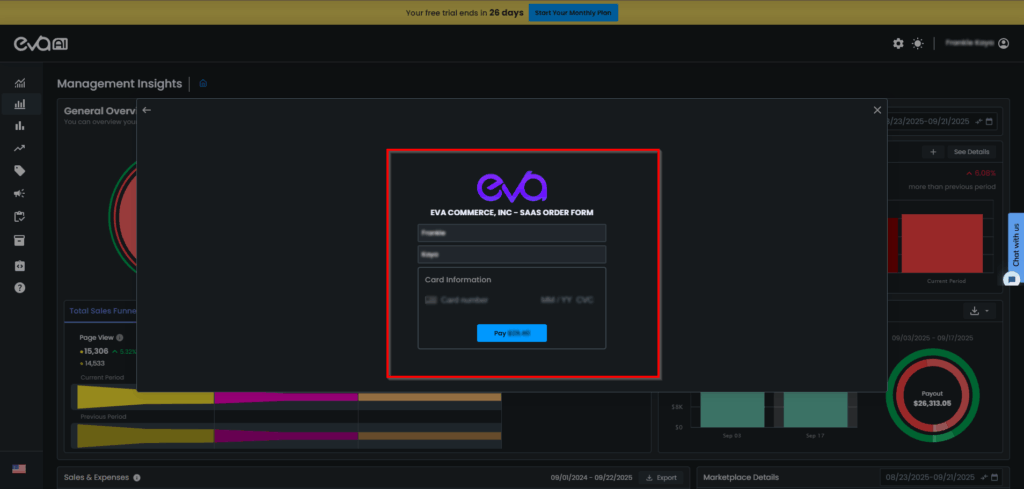This screenshot has width=1024, height=489.
Task: Click the Sales & Expenses info icon
Action: (x=136, y=478)
